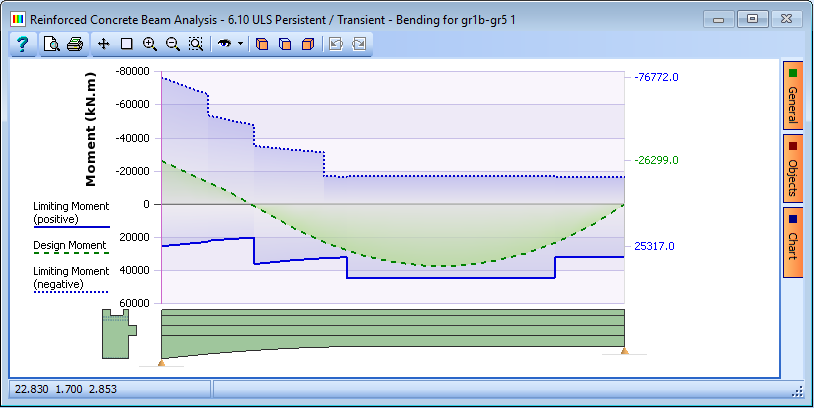Select the zoom window rectangle tool

tap(127, 44)
